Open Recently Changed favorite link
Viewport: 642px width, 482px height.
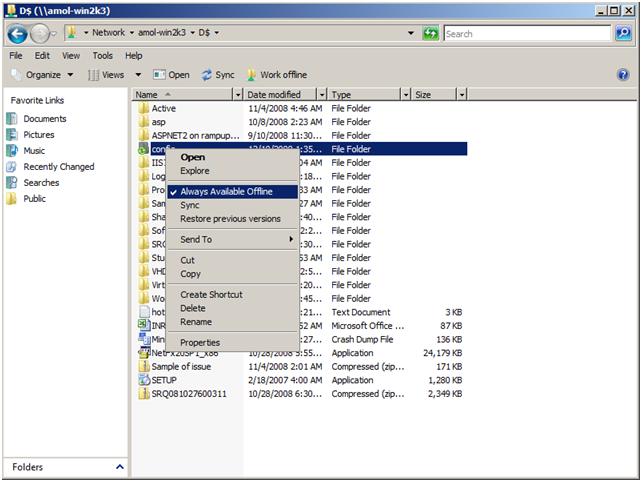coord(59,167)
